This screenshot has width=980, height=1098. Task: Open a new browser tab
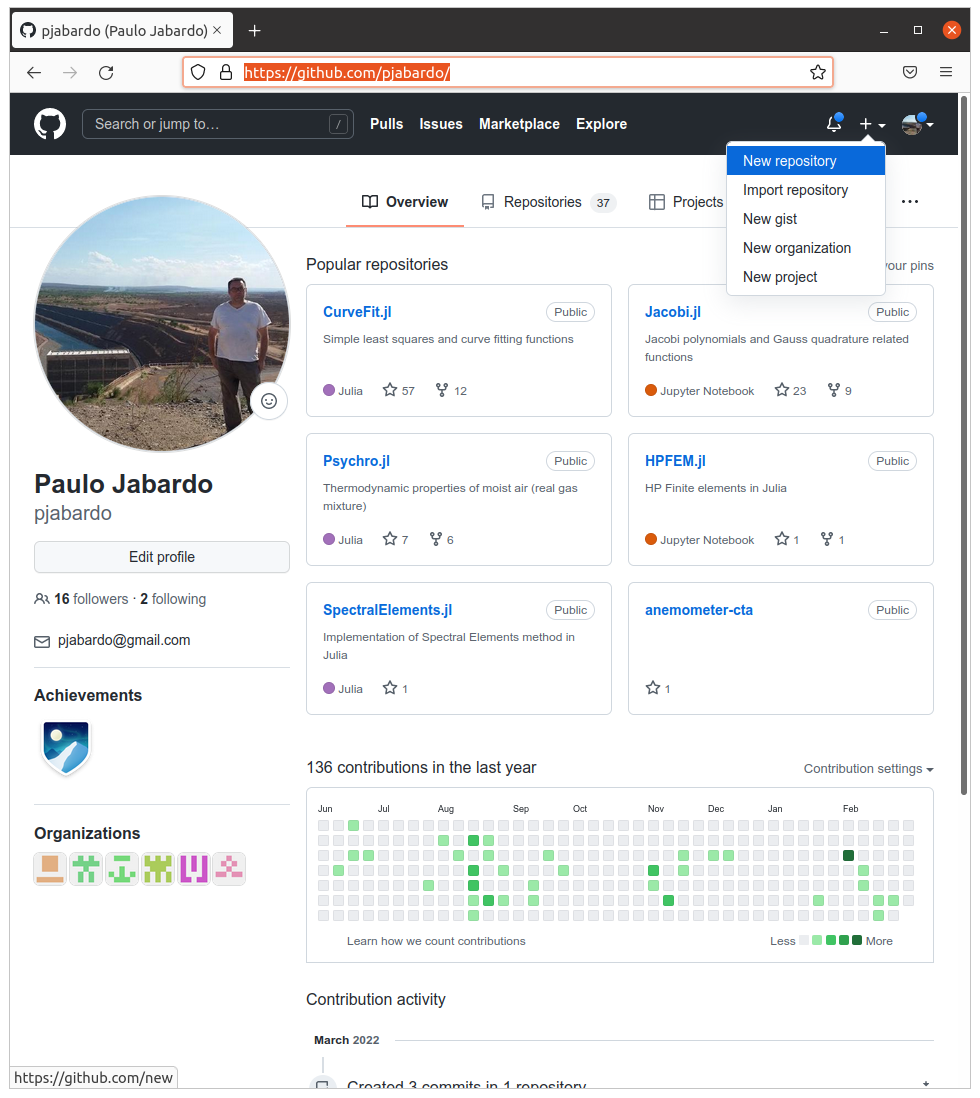(x=254, y=30)
